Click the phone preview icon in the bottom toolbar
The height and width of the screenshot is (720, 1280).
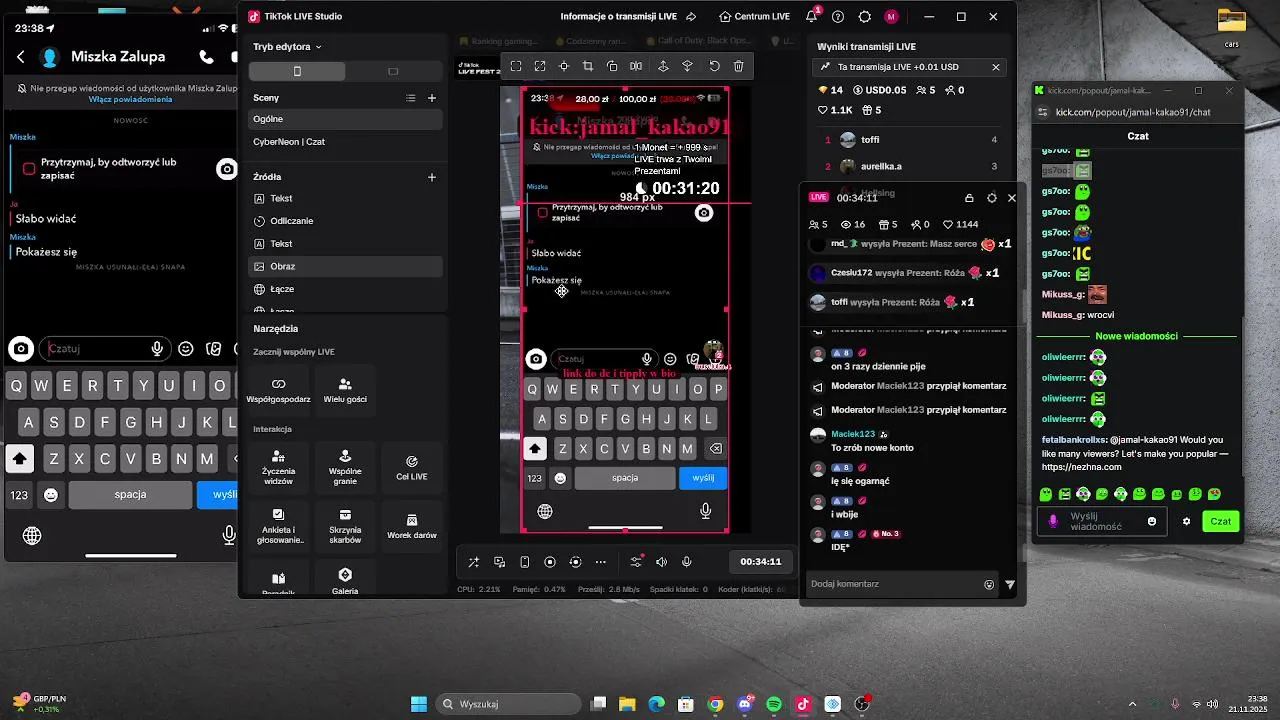point(525,562)
